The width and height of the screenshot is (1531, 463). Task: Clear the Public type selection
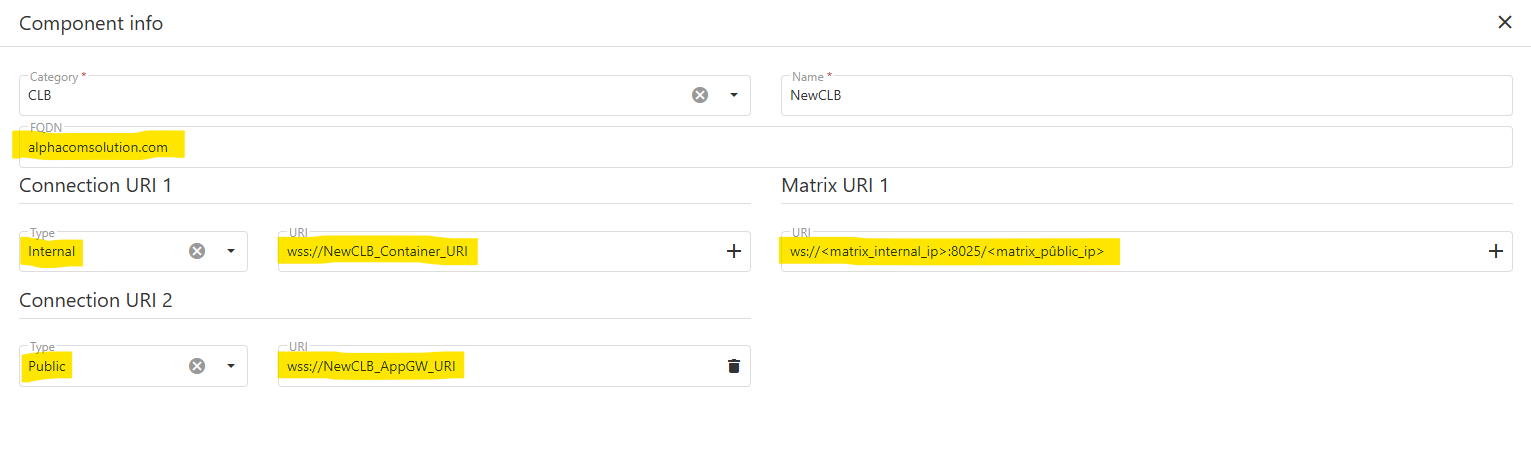click(197, 366)
